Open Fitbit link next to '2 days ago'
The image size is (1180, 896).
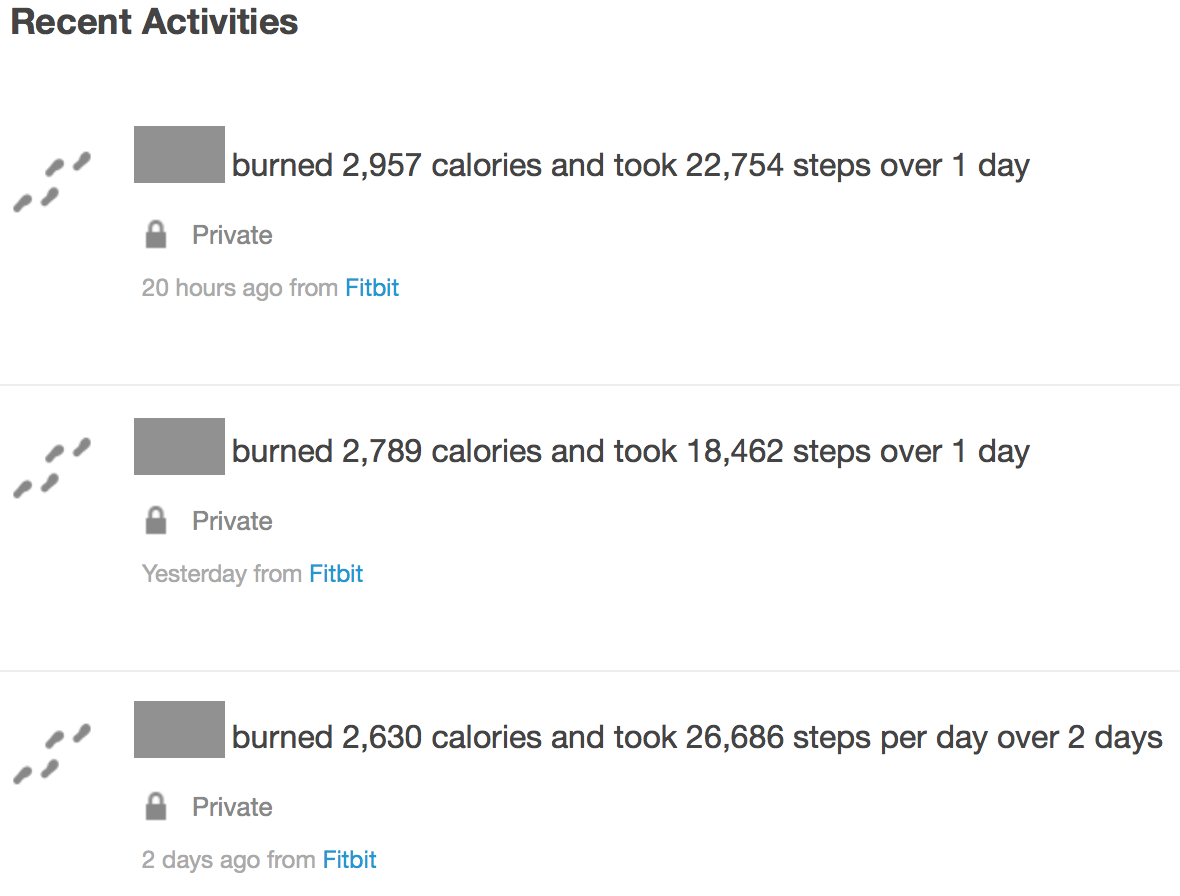349,860
